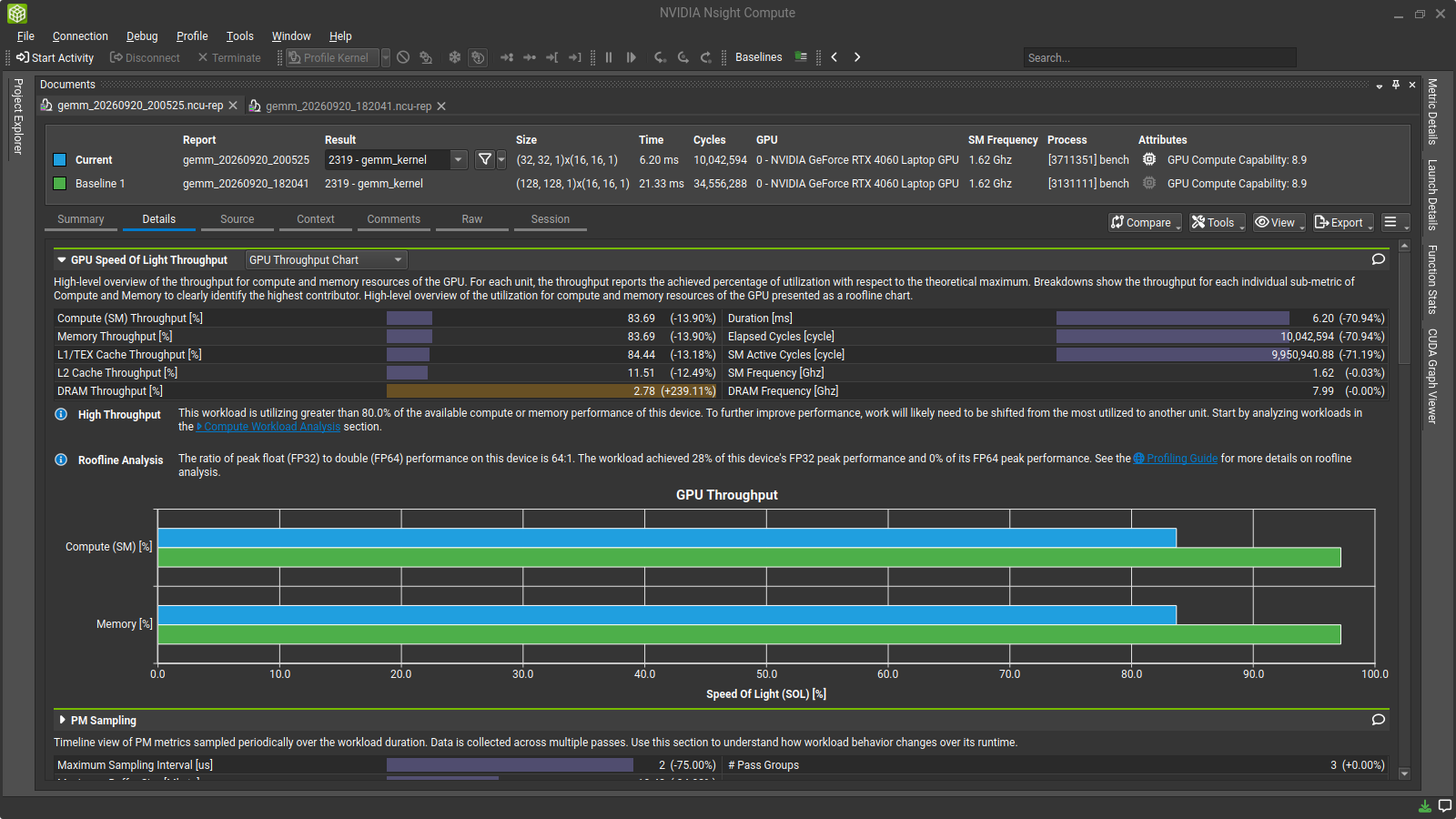
Task: Navigate back with the left chevron
Action: (x=834, y=57)
